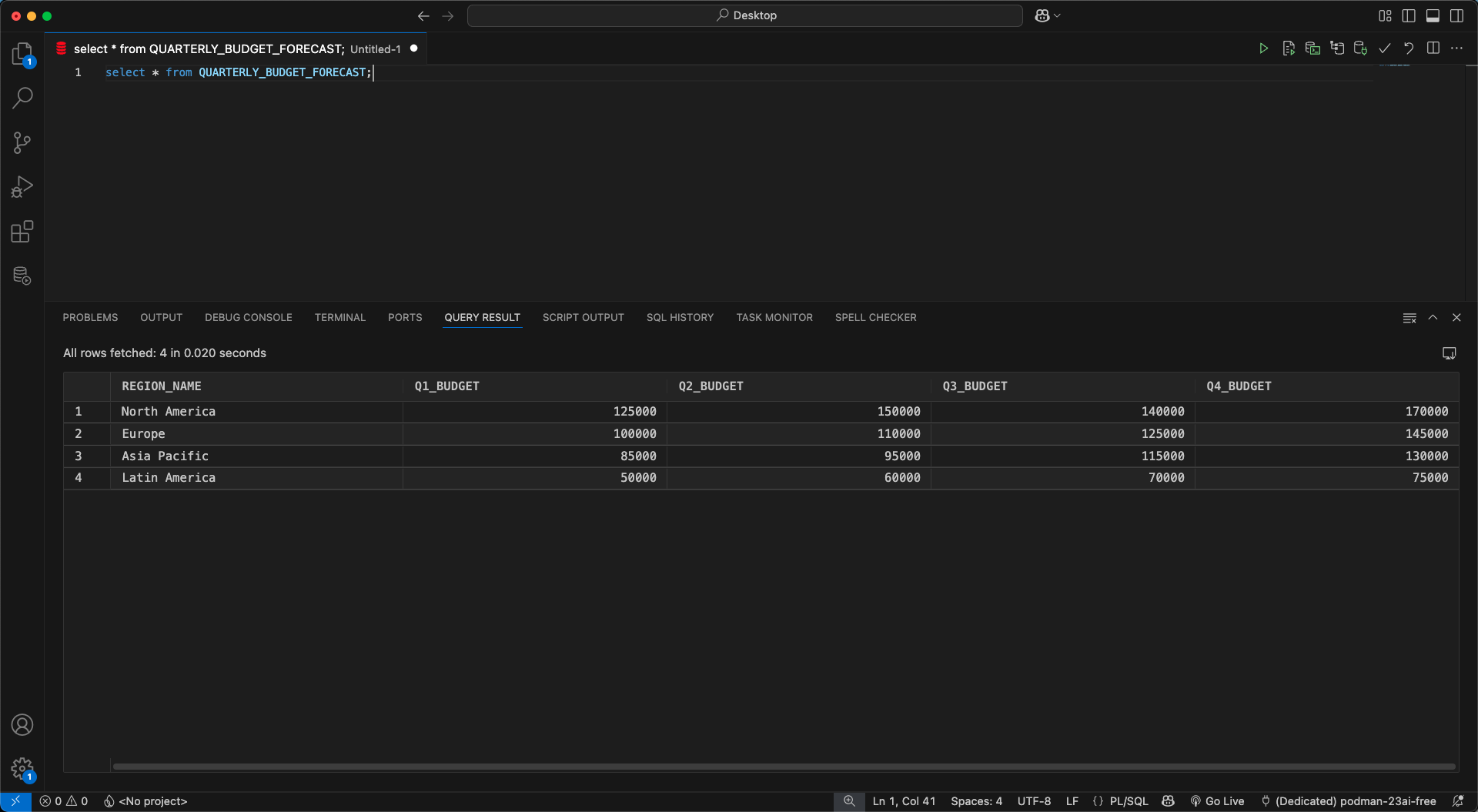Split the editor to the right
The image size is (1478, 812).
tap(1433, 48)
